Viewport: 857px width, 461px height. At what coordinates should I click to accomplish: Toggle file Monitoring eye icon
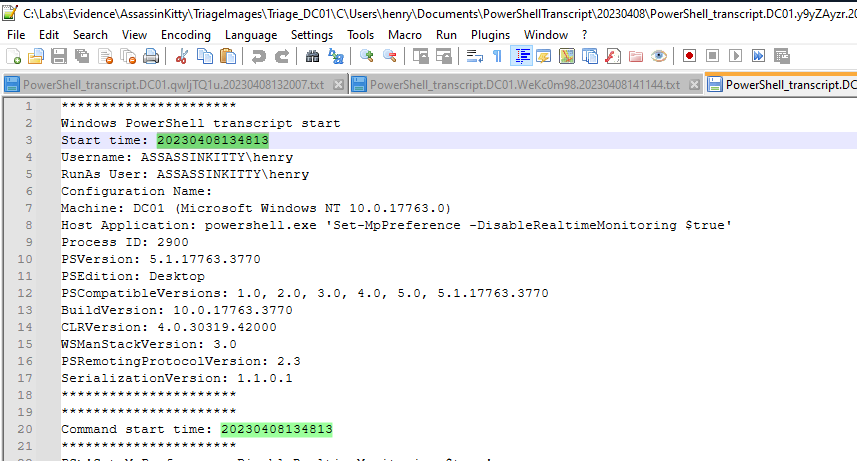[x=659, y=56]
